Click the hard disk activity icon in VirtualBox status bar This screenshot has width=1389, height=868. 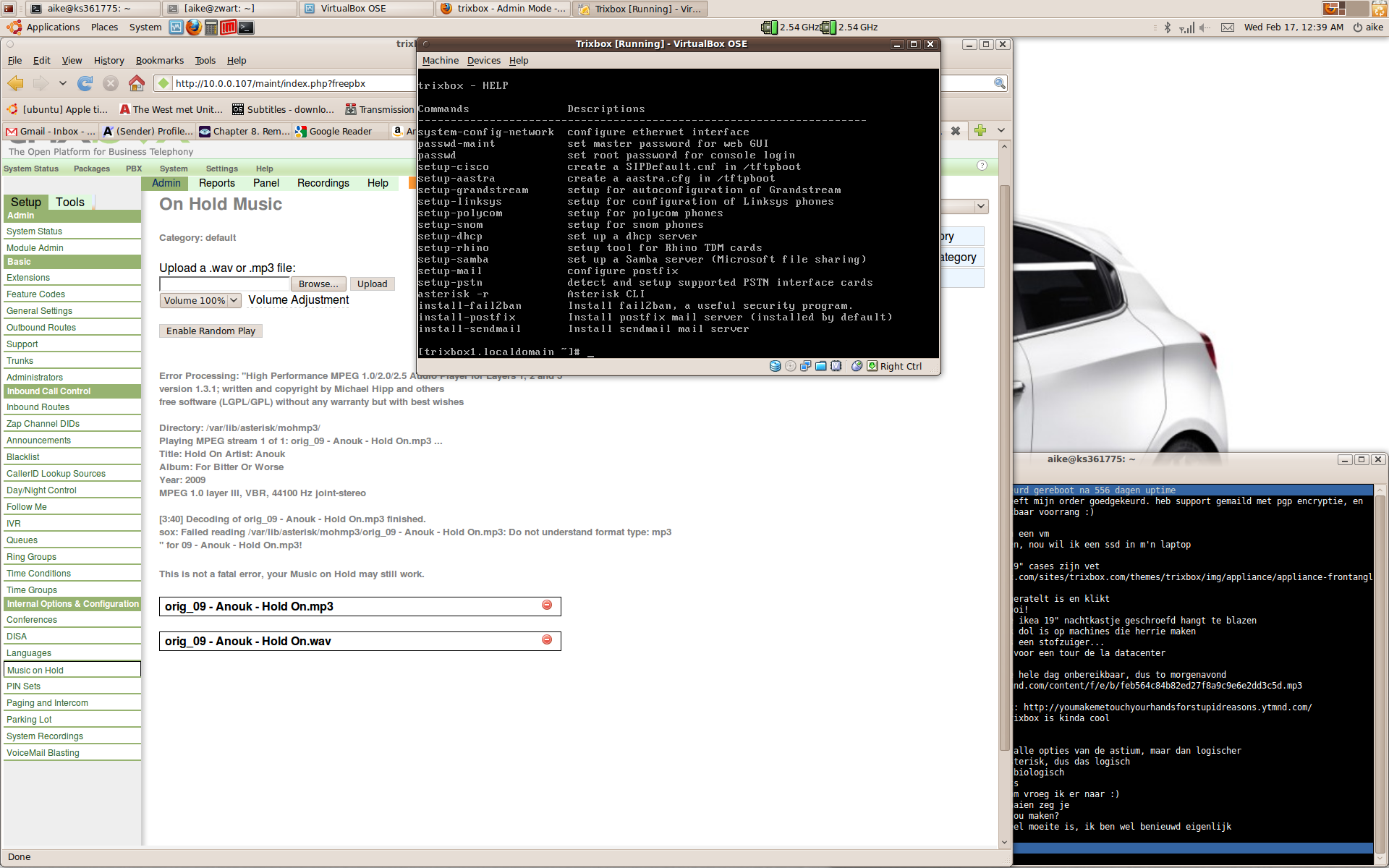775,366
